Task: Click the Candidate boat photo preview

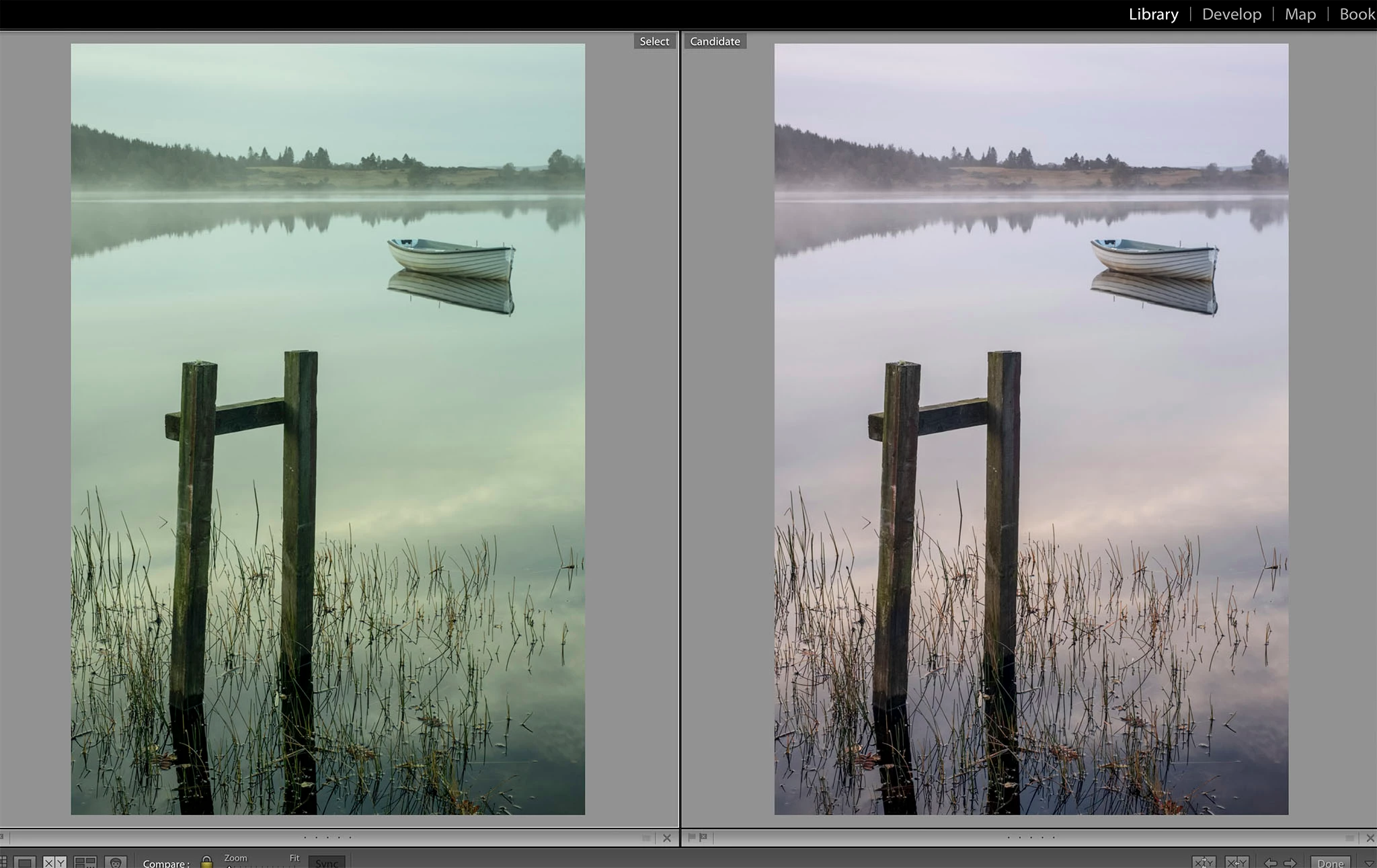Action: [x=1031, y=429]
